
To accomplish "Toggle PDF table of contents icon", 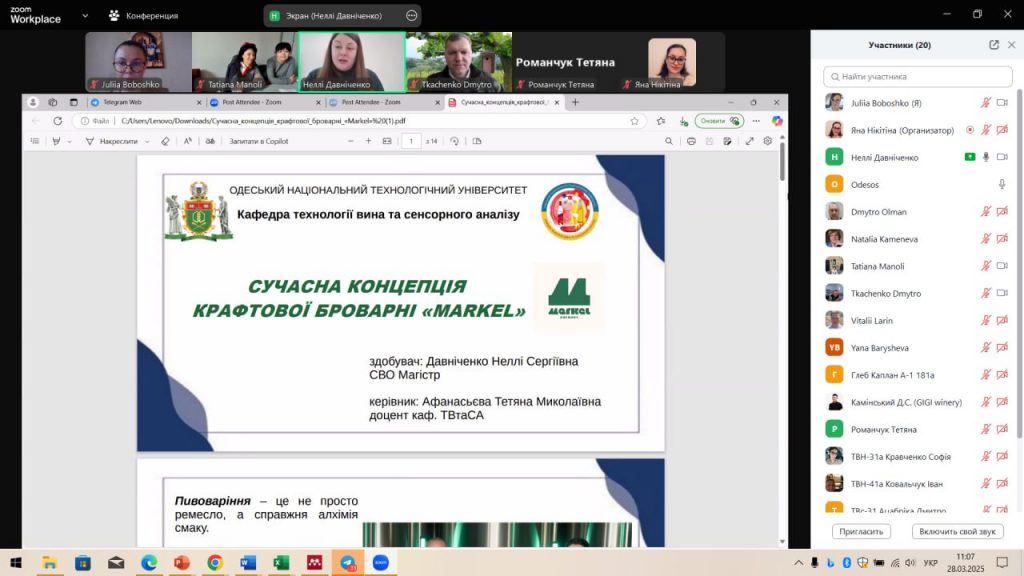I will (x=35, y=141).
